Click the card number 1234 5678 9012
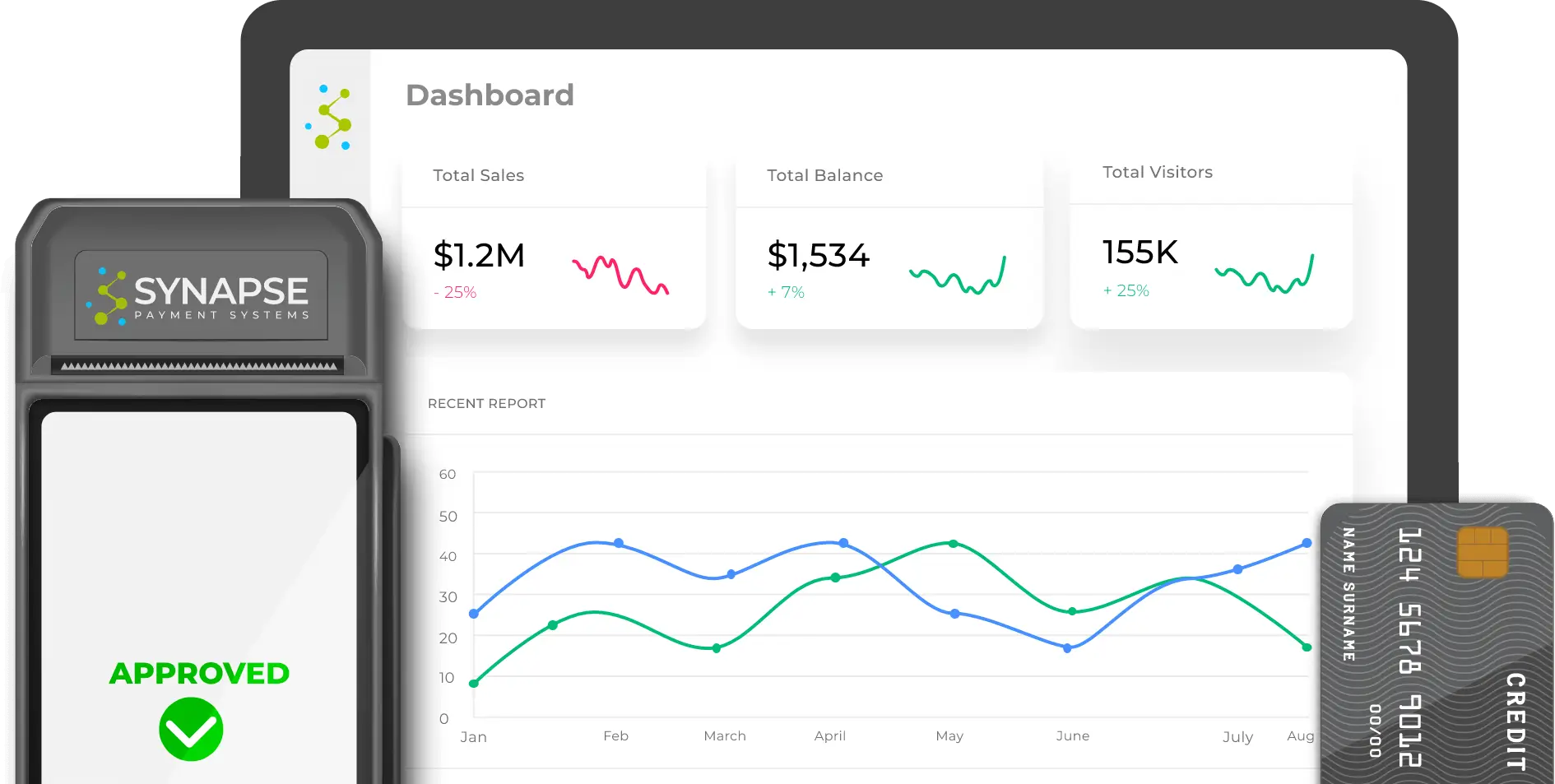1555x784 pixels. 1410,647
